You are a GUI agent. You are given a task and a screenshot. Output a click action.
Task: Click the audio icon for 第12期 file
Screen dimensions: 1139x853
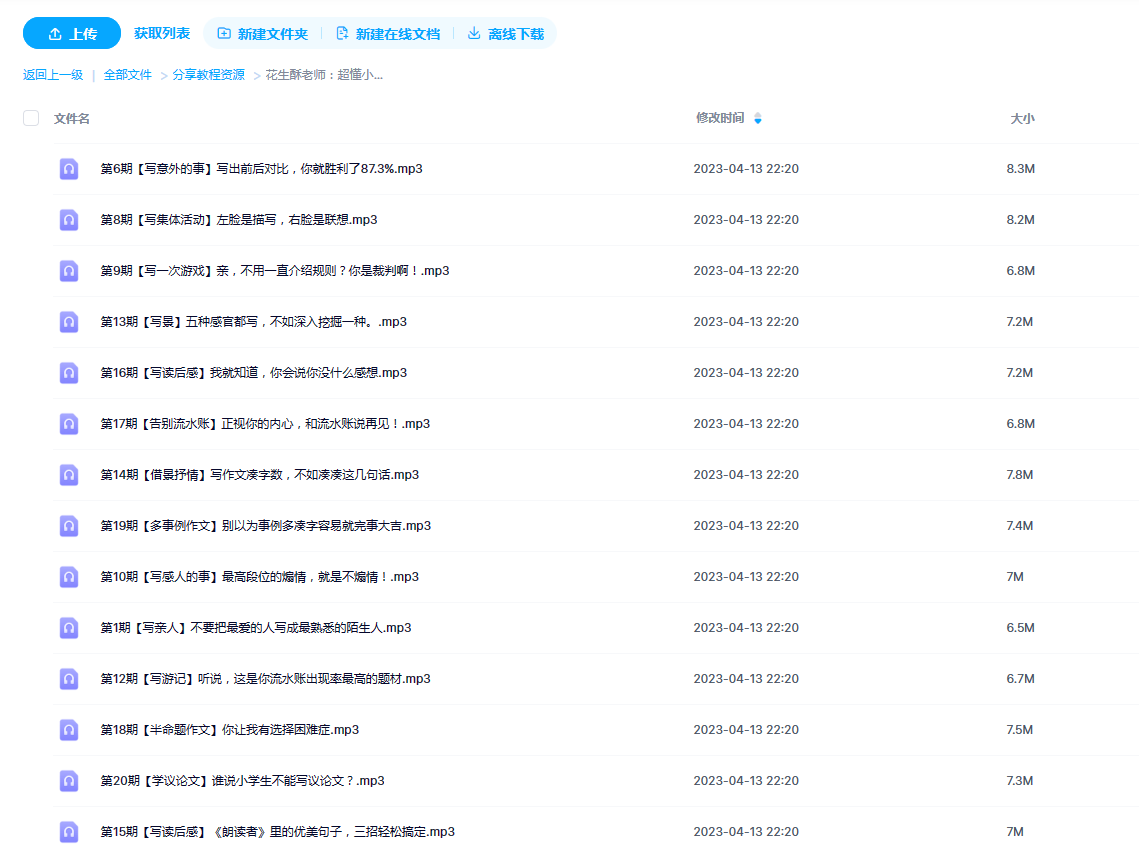click(x=69, y=679)
